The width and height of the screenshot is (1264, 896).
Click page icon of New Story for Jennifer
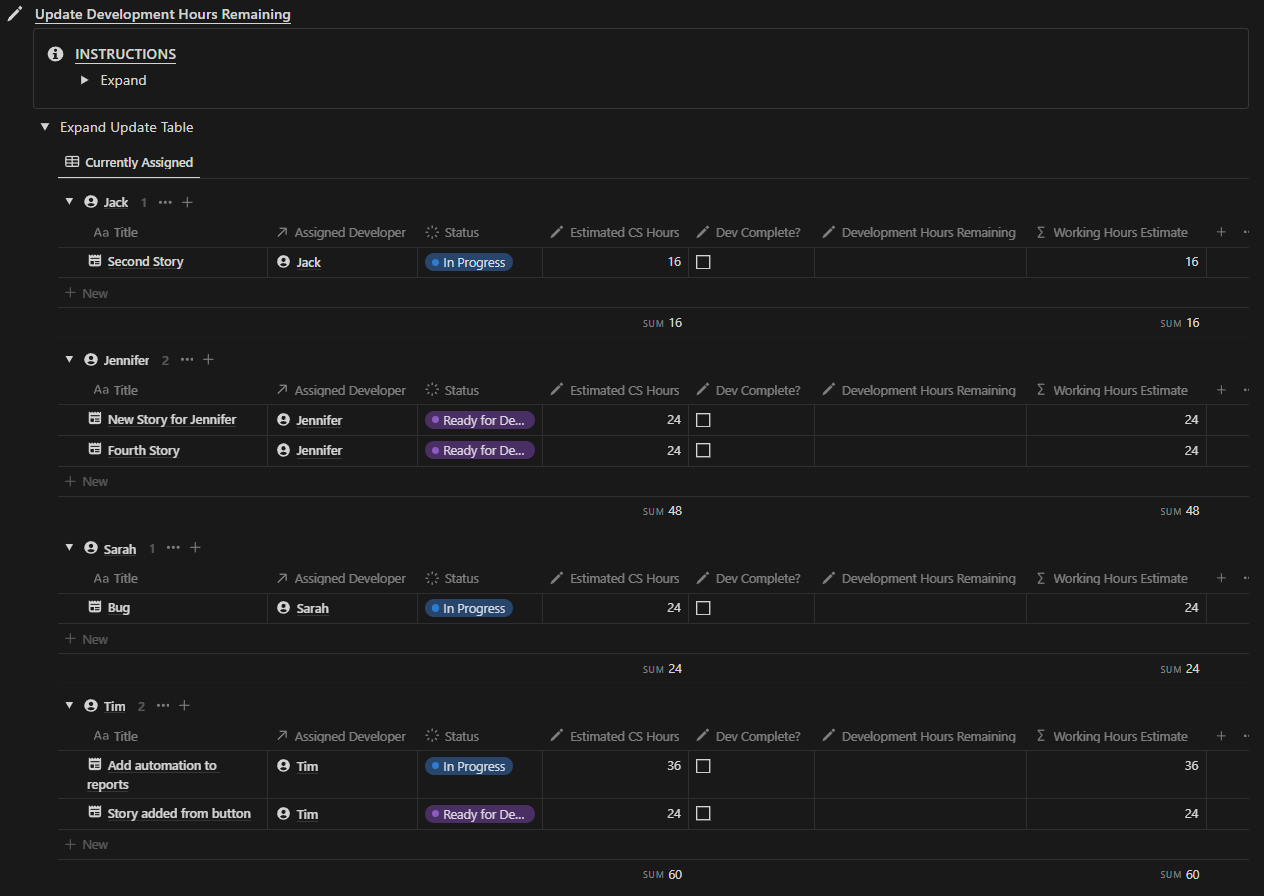(x=95, y=419)
